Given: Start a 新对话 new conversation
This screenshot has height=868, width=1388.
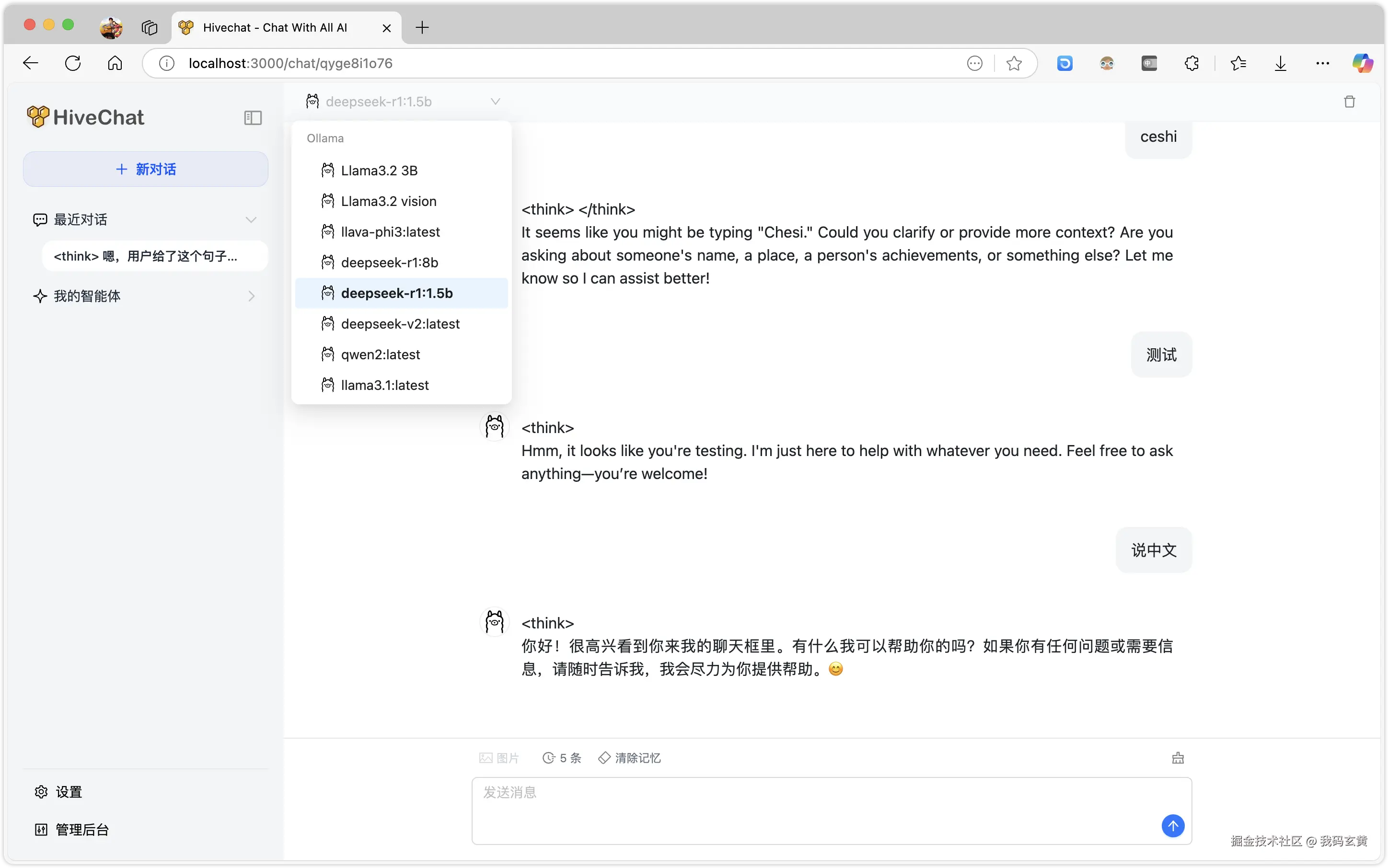Looking at the screenshot, I should 145,170.
